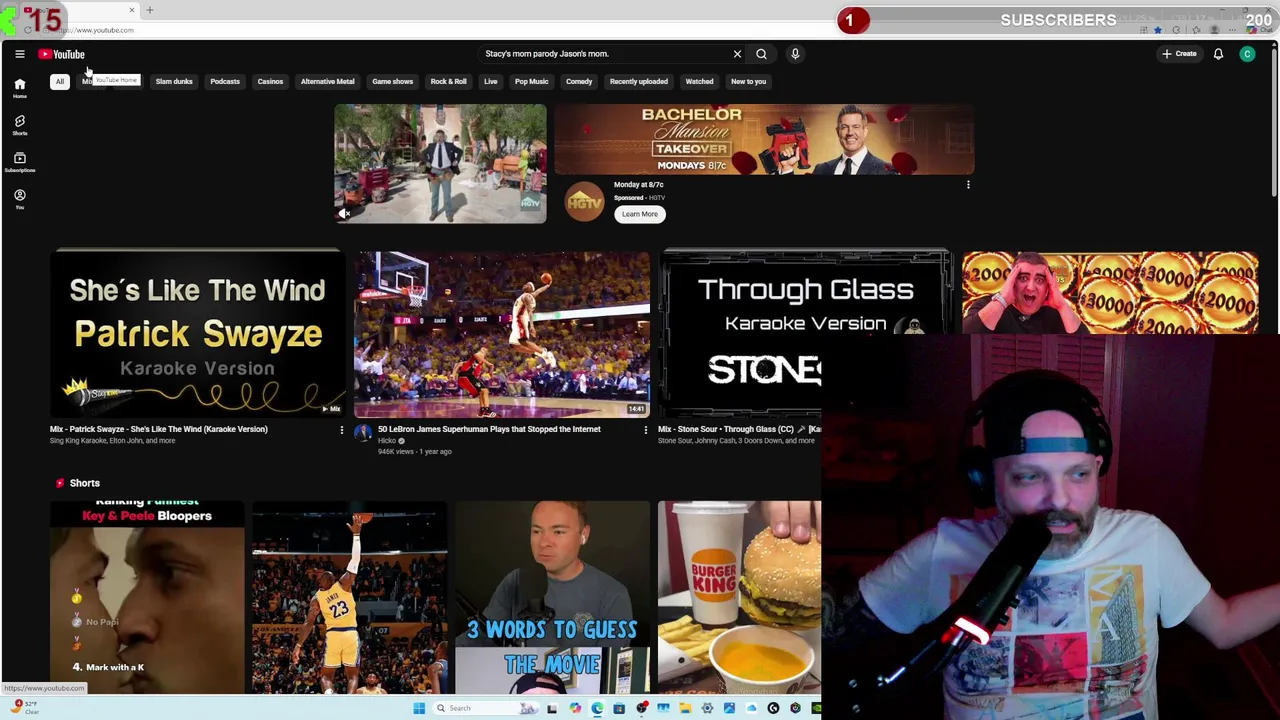The image size is (1280, 720).
Task: Open options menu for the HGTV ad
Action: [x=968, y=185]
